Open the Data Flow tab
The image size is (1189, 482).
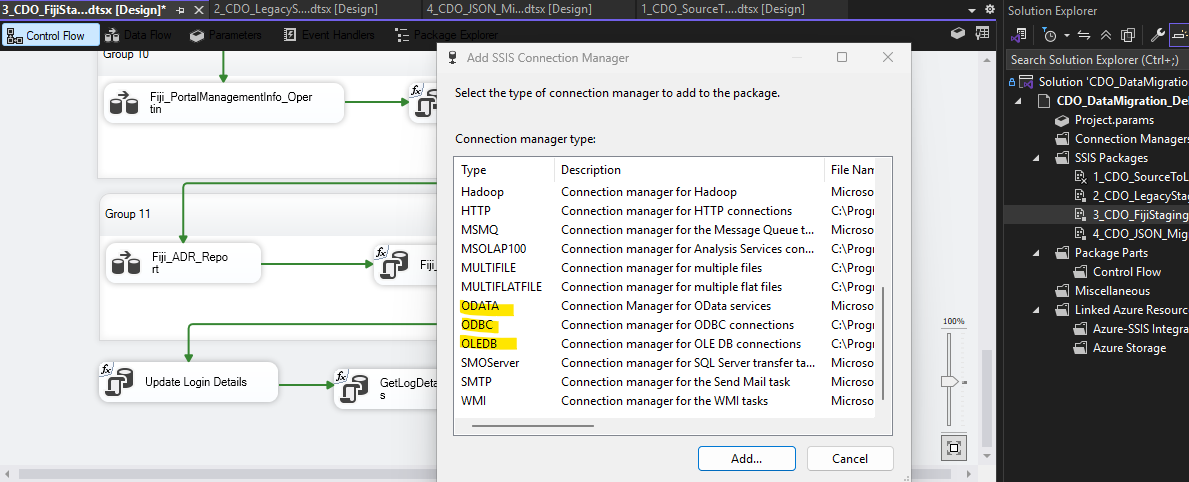[137, 35]
